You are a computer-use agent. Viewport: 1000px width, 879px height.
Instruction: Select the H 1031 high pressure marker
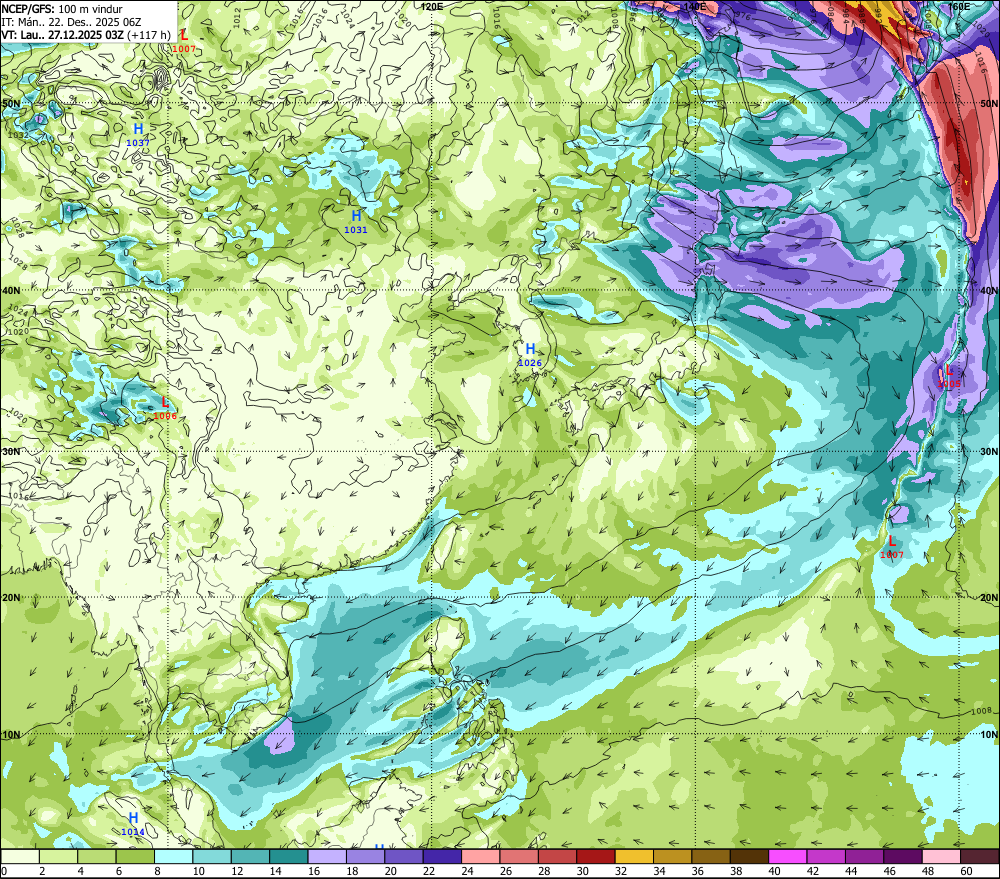356,222
